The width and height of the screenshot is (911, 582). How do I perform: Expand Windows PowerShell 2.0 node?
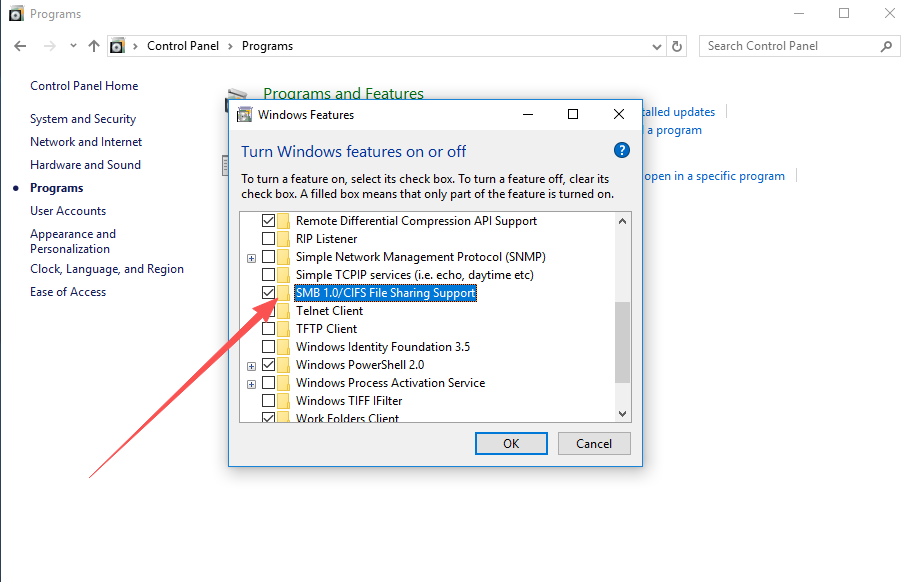[x=252, y=366]
